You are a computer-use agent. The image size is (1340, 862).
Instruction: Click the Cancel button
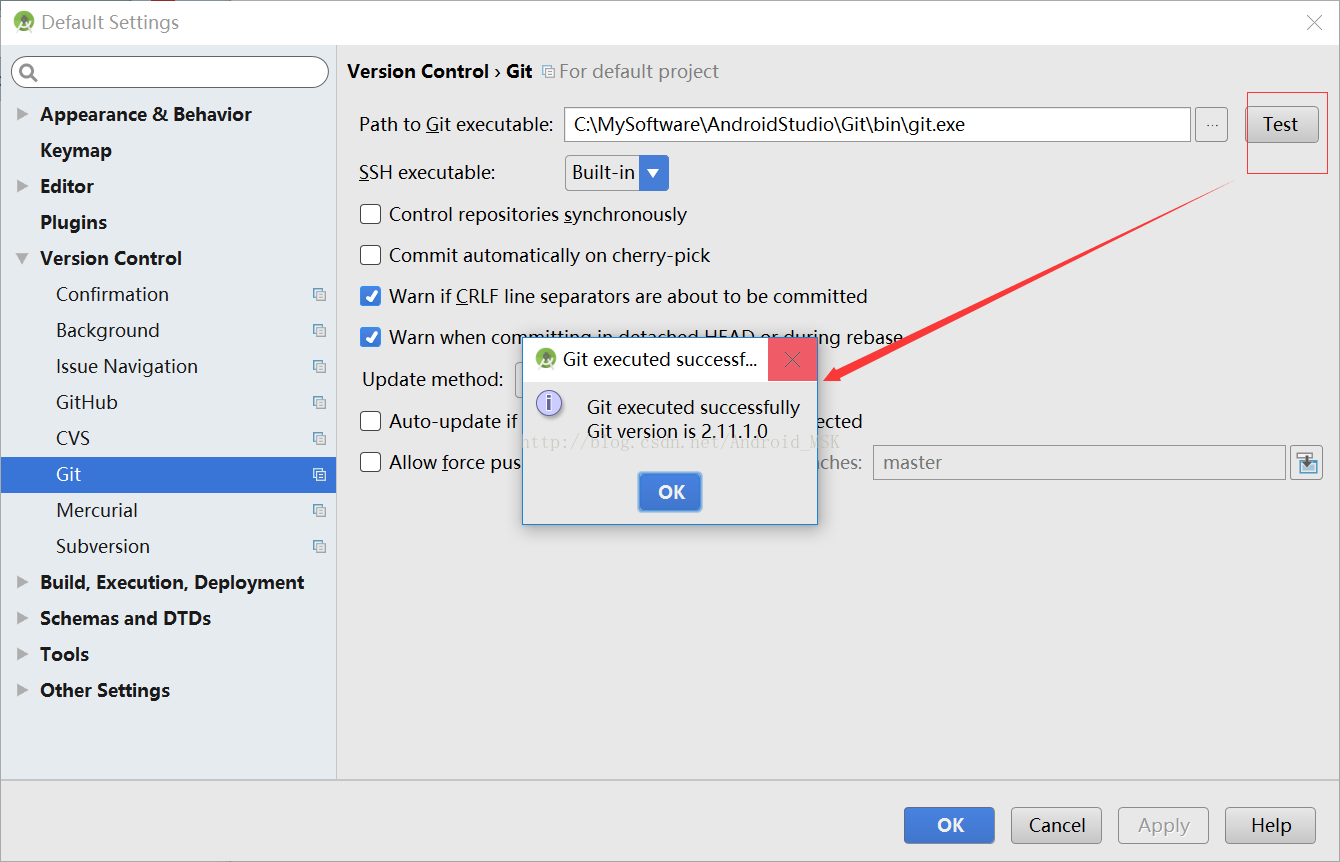pos(1056,825)
